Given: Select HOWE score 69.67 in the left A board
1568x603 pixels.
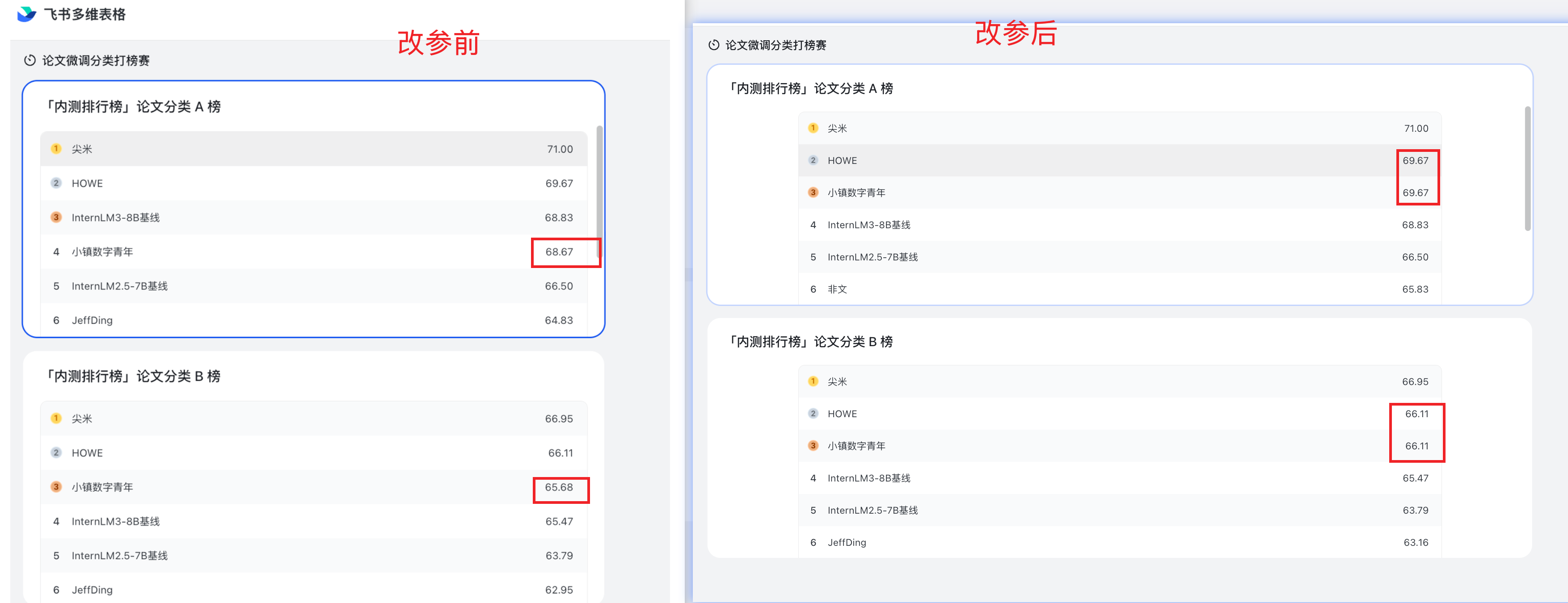Looking at the screenshot, I should [x=559, y=183].
